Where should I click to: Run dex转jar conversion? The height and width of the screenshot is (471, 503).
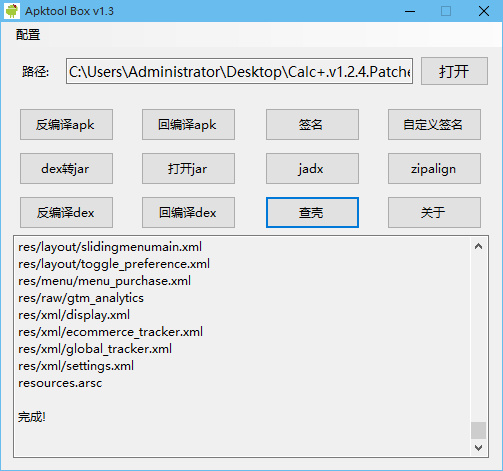click(66, 169)
